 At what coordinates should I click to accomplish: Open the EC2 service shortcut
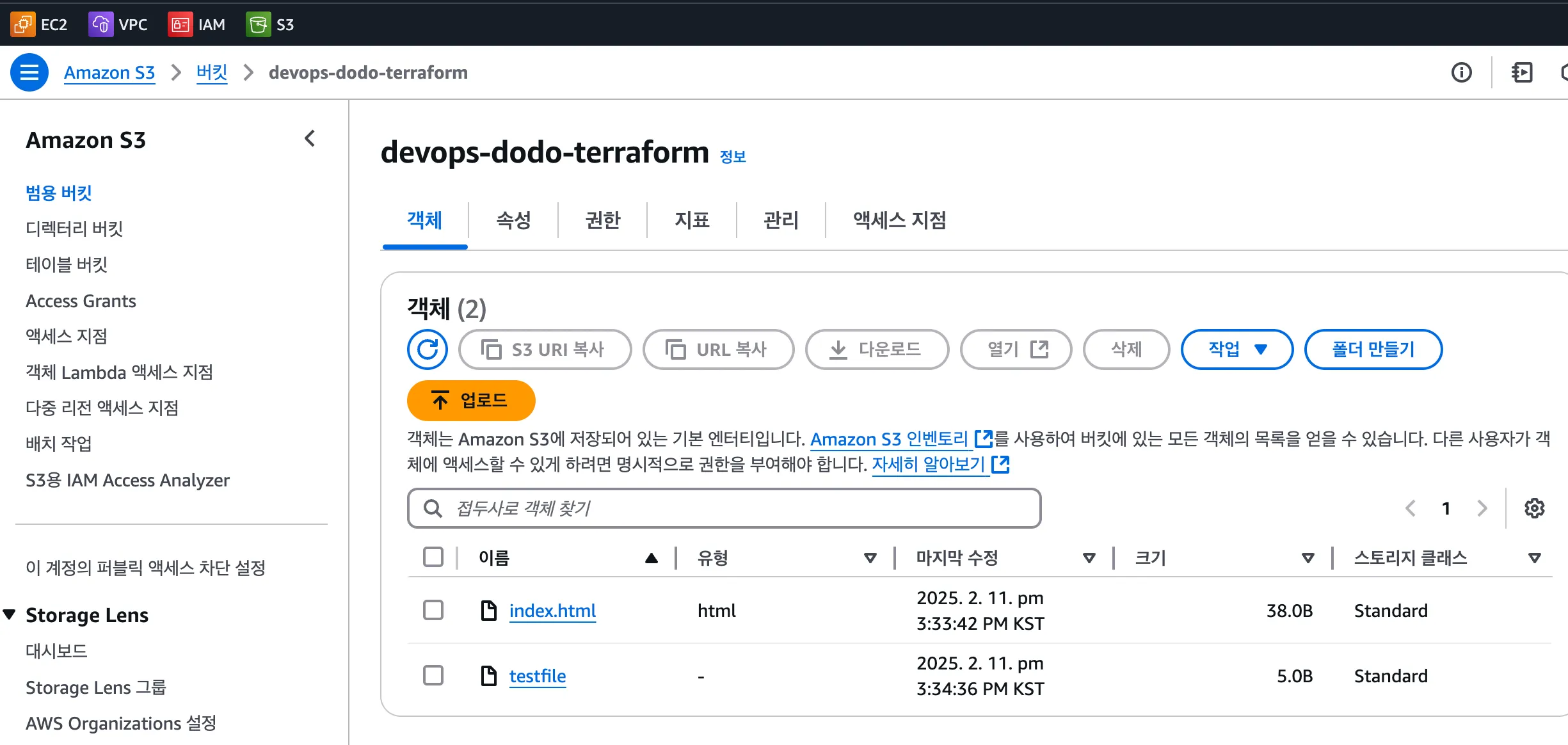39,24
